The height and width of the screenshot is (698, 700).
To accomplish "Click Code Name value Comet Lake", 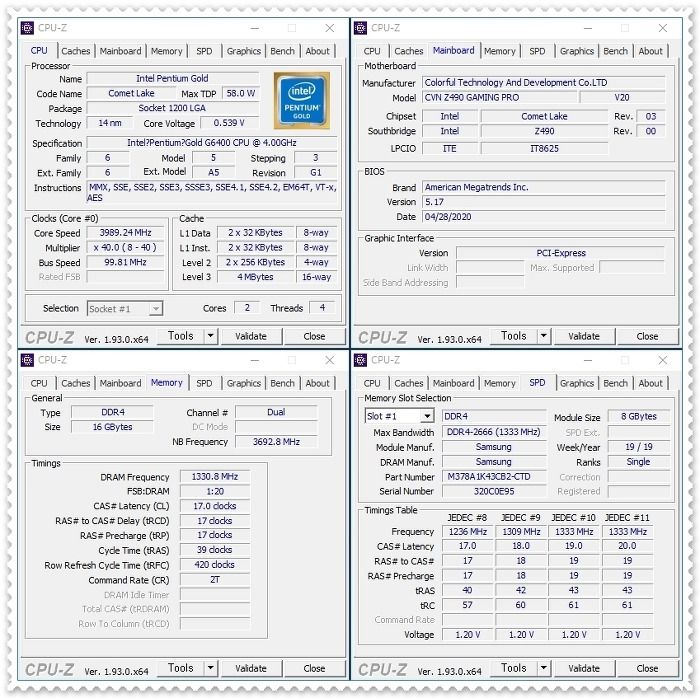I will [131, 93].
